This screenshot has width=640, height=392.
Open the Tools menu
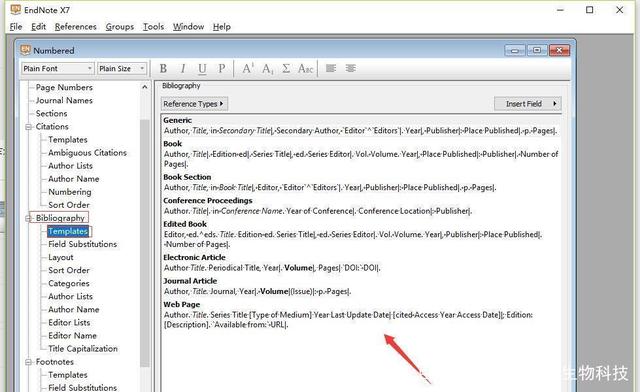tap(153, 27)
